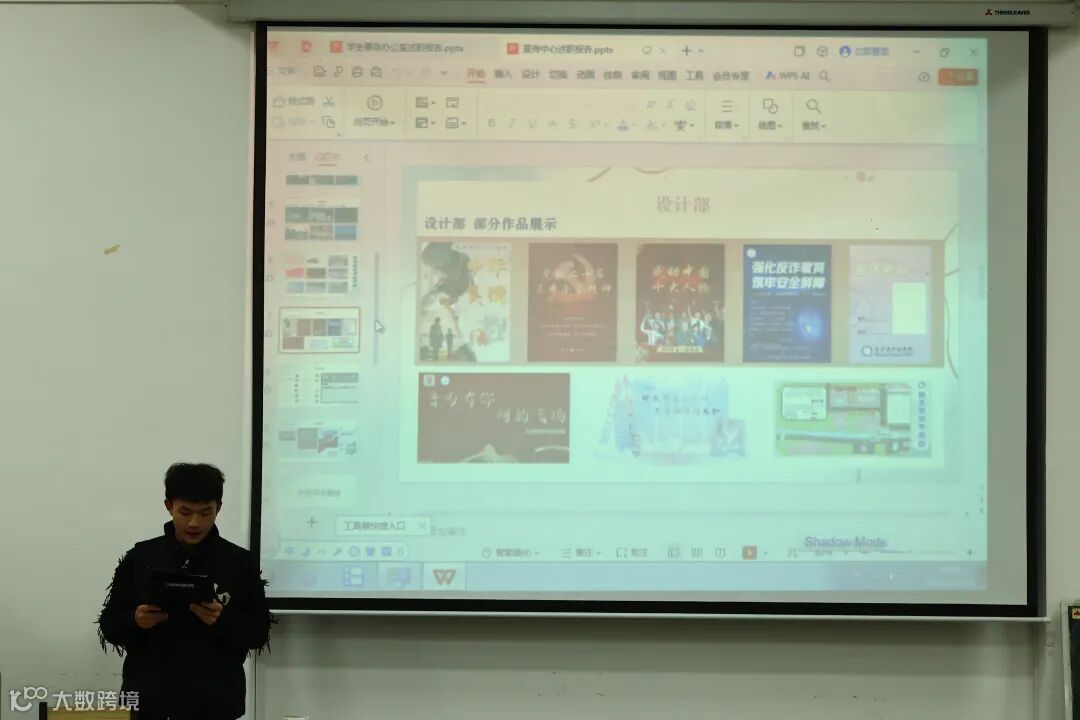Click the vertical scrollbar of slide thumbnail panel
This screenshot has width=1080, height=720.
pyautogui.click(x=376, y=310)
